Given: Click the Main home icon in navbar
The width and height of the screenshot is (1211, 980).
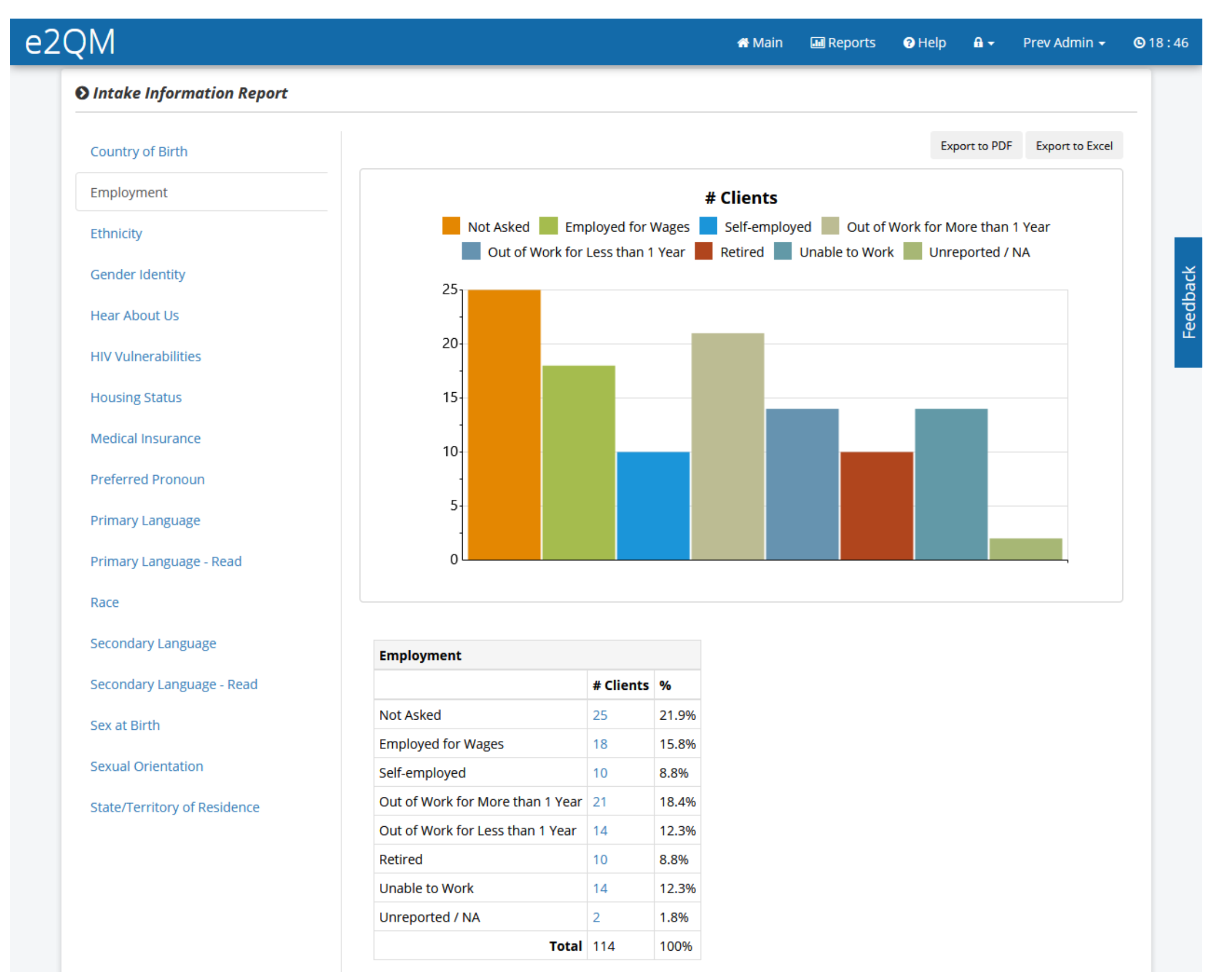Looking at the screenshot, I should (x=742, y=43).
